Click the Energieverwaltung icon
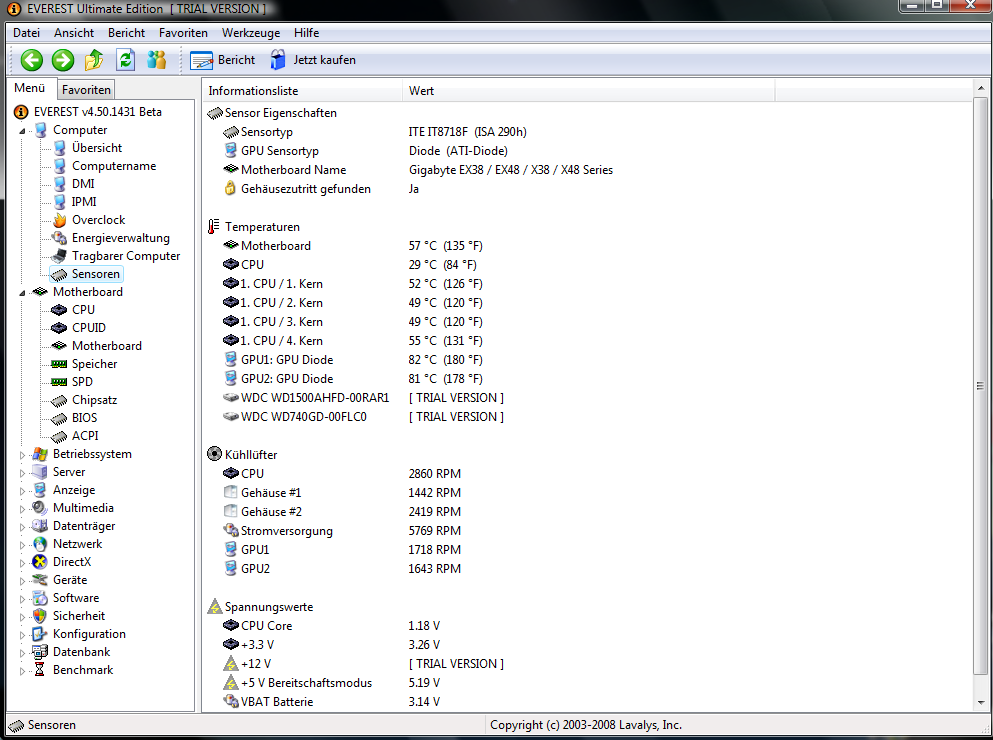The width and height of the screenshot is (993, 740). pos(60,238)
